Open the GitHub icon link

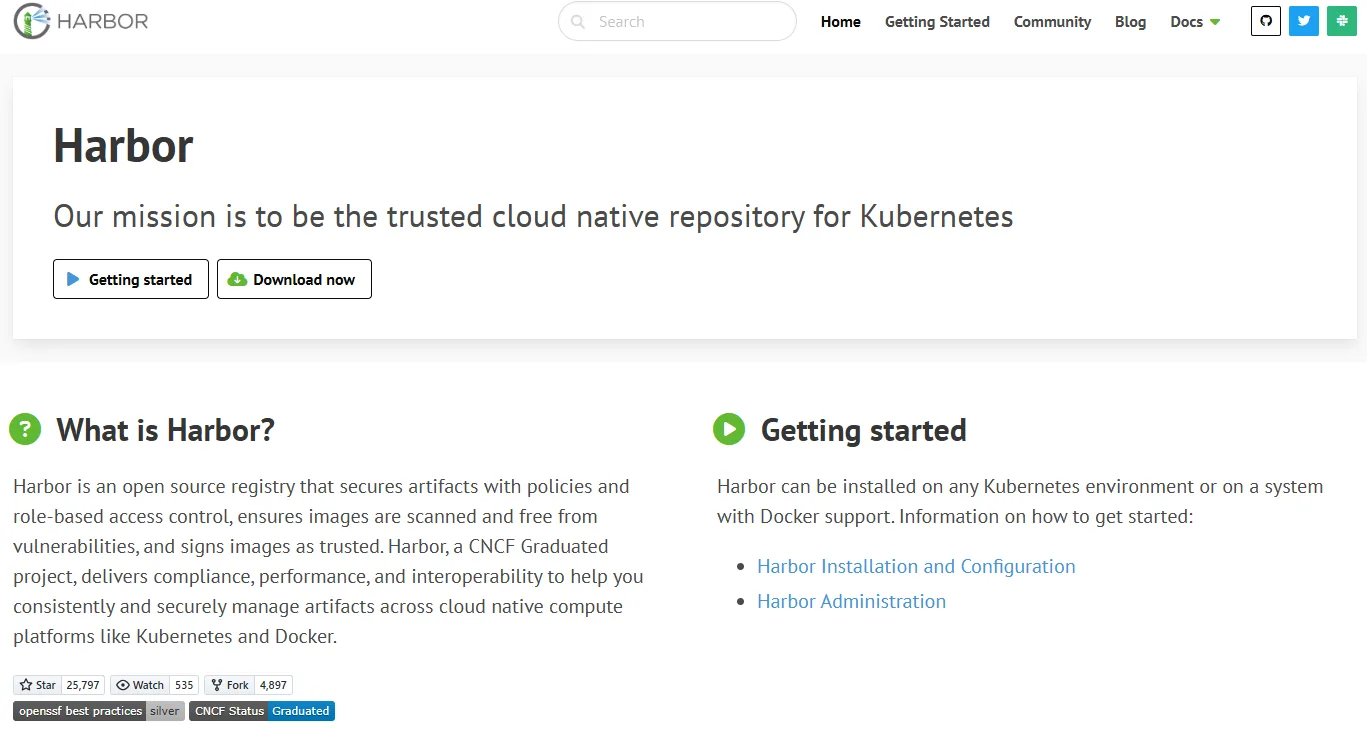coord(1266,21)
